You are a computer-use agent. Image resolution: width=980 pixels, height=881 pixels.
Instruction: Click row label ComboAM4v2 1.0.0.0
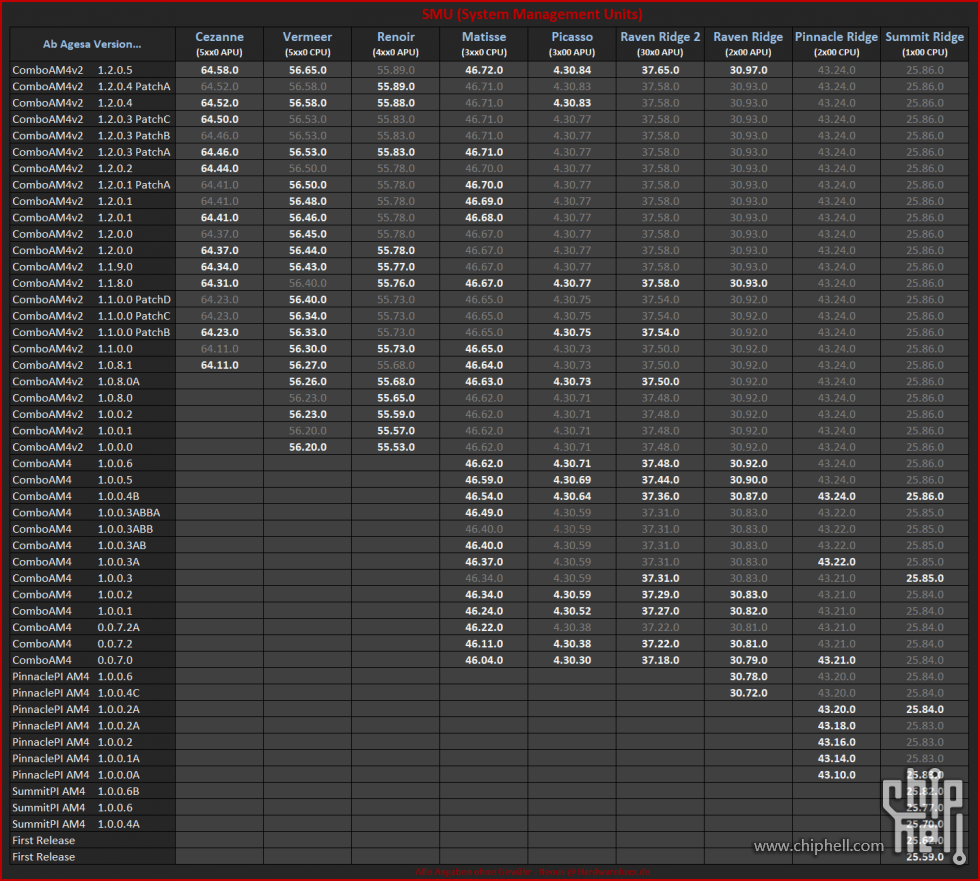(72, 447)
